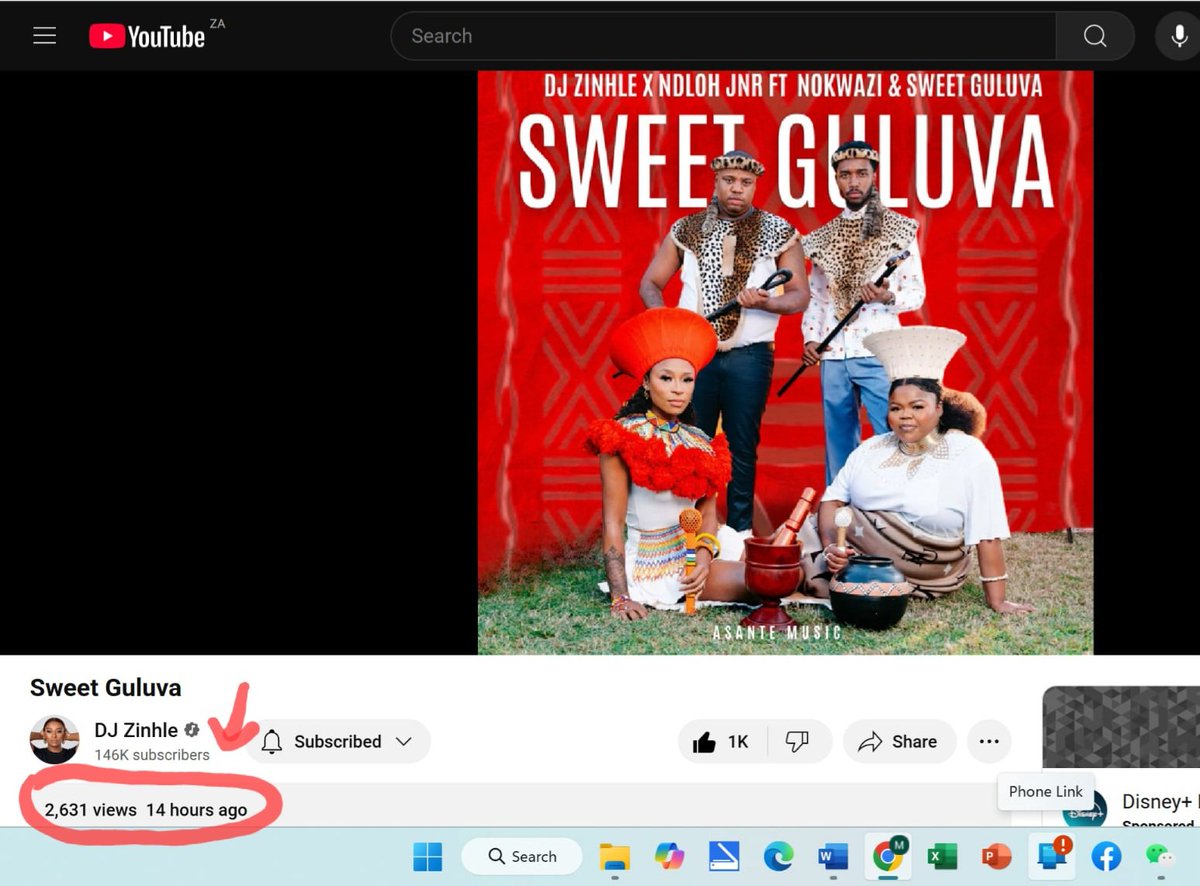Expand the Subscribed options chevron
1200x886 pixels.
(x=404, y=741)
